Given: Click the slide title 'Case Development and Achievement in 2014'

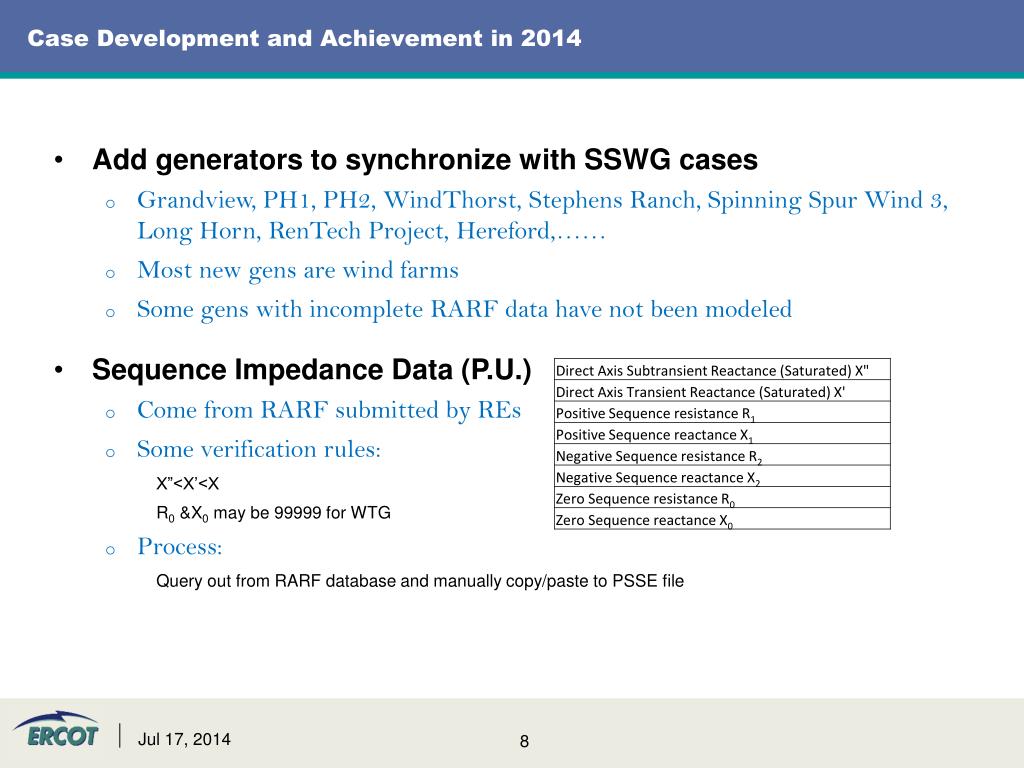Looking at the screenshot, I should pos(304,38).
